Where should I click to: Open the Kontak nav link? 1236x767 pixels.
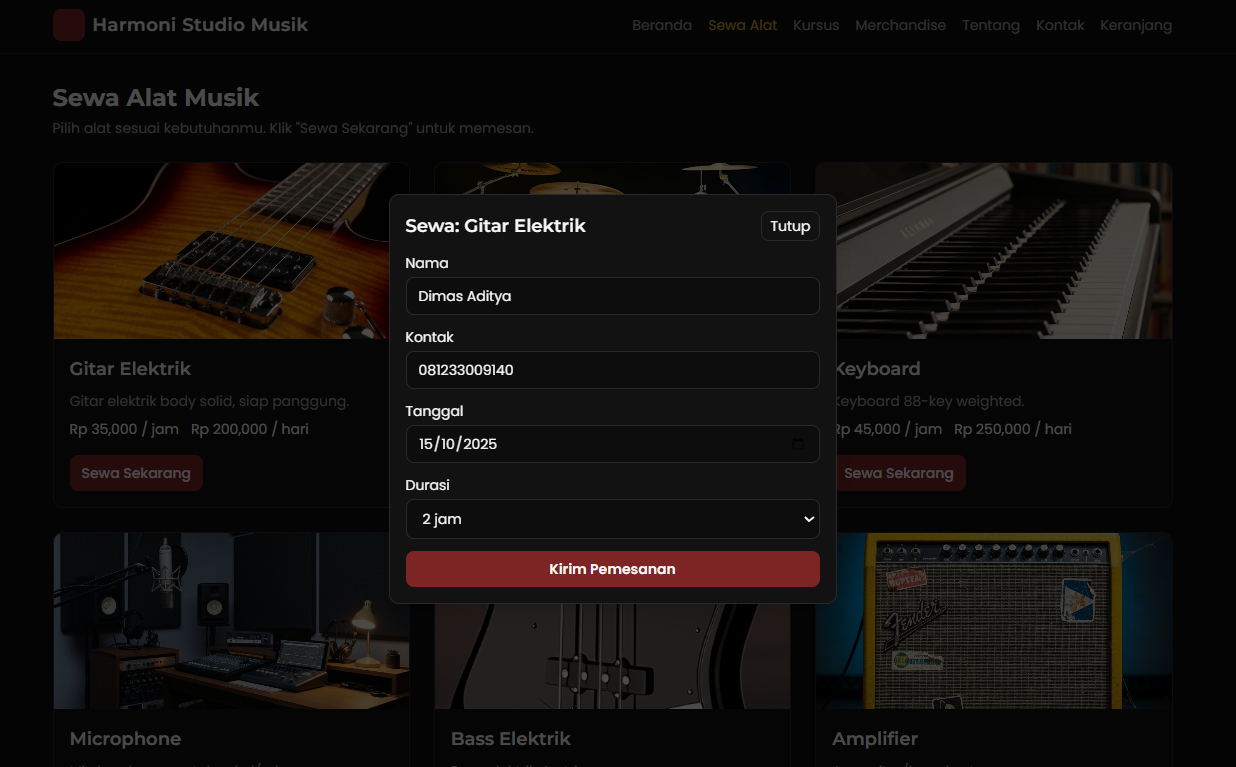[x=1060, y=25]
